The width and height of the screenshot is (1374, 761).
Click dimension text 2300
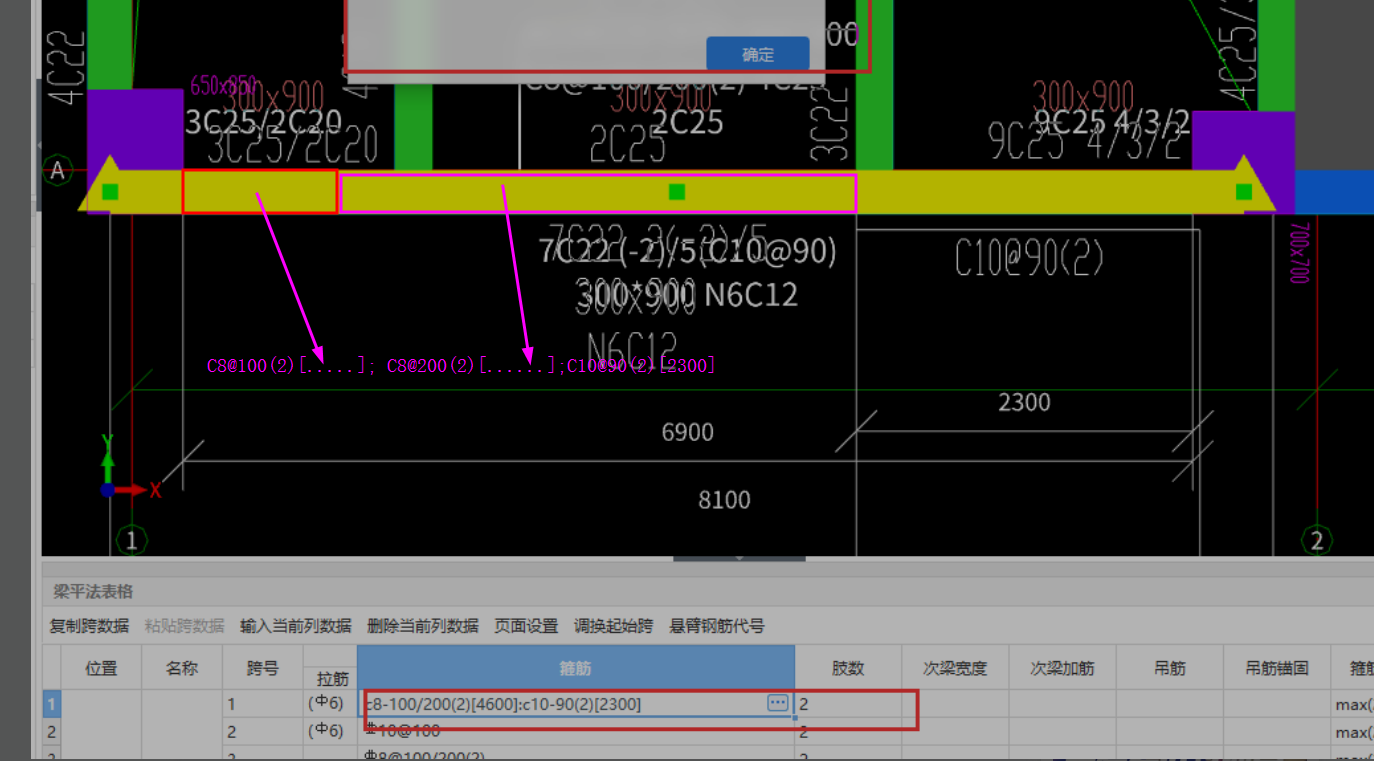point(1024,402)
